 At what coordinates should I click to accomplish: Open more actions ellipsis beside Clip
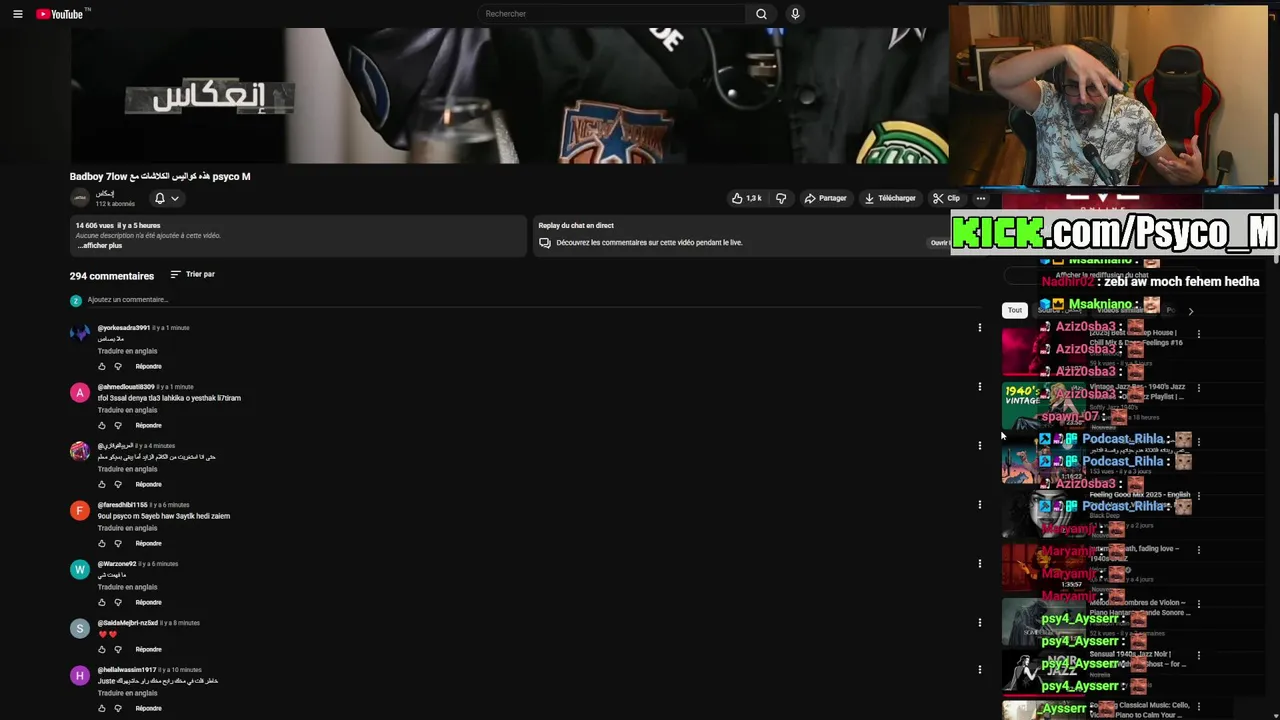[980, 198]
